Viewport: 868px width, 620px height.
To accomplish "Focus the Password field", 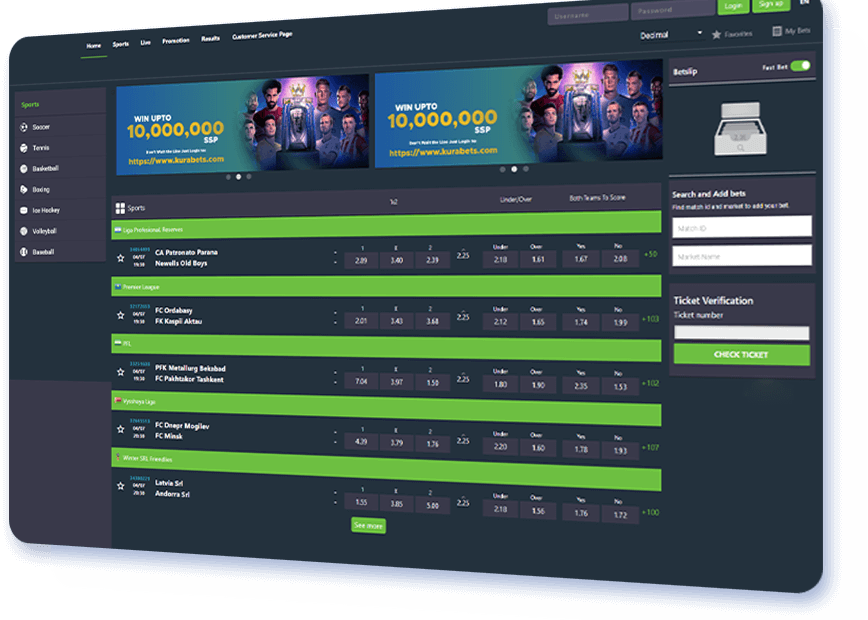I will point(673,11).
